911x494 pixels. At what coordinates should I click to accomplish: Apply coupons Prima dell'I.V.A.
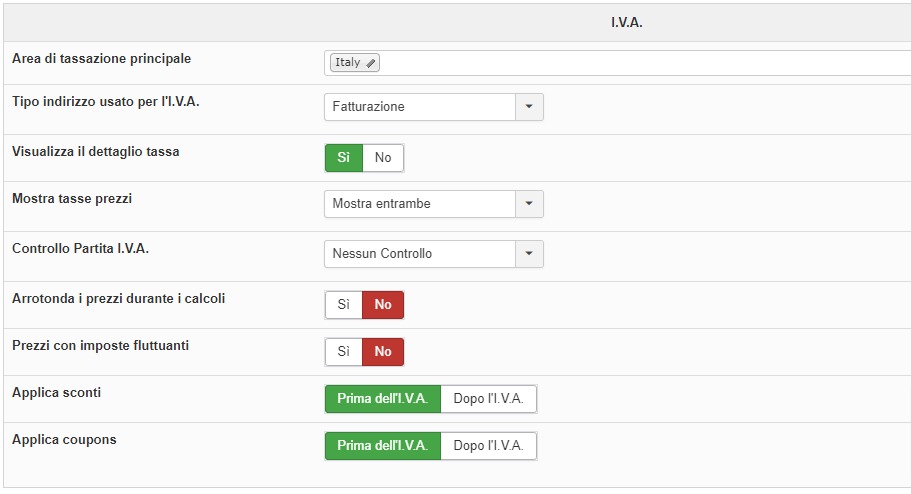[382, 446]
